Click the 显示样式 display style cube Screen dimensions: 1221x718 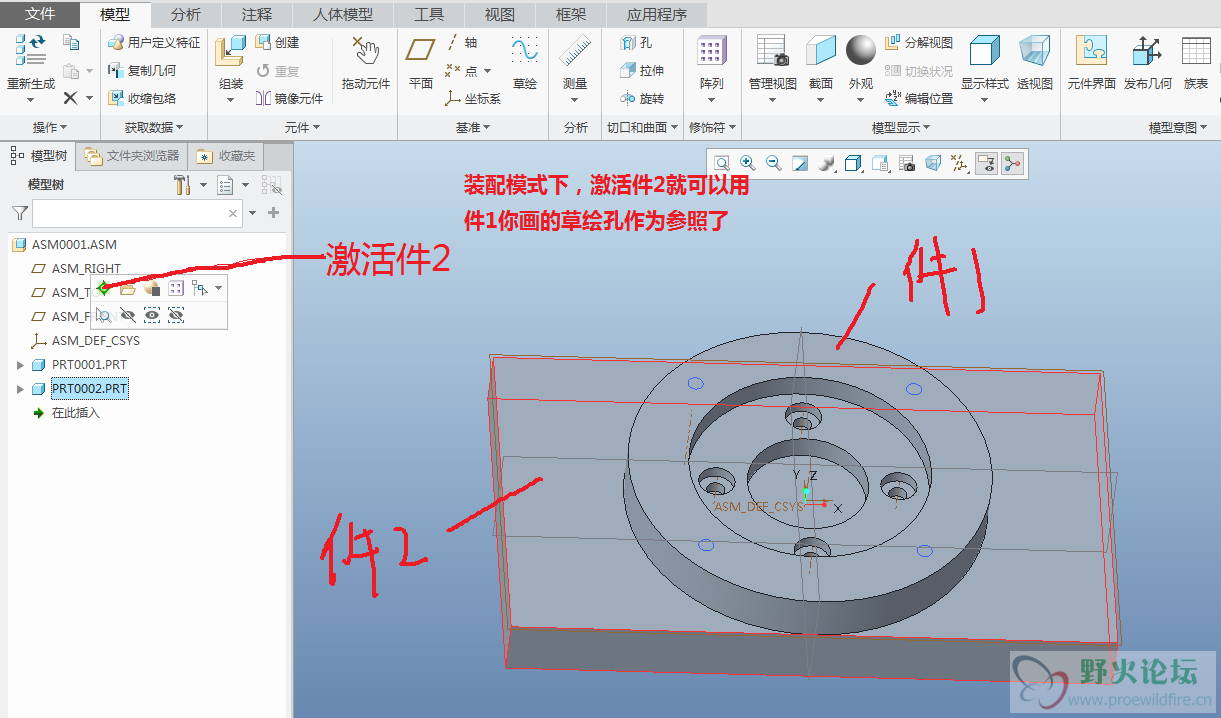[x=985, y=51]
